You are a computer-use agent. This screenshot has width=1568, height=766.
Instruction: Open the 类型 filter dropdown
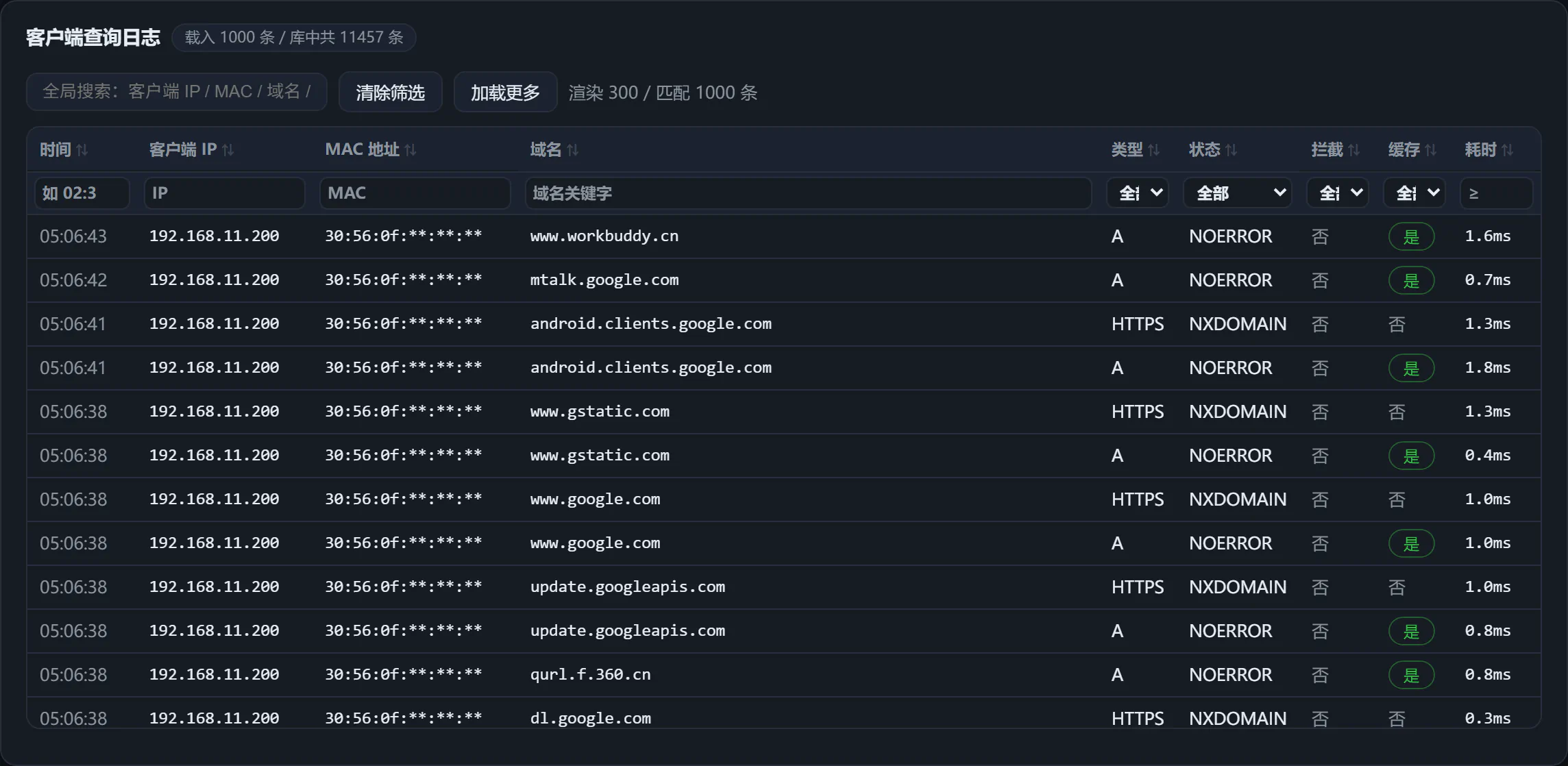(1138, 193)
